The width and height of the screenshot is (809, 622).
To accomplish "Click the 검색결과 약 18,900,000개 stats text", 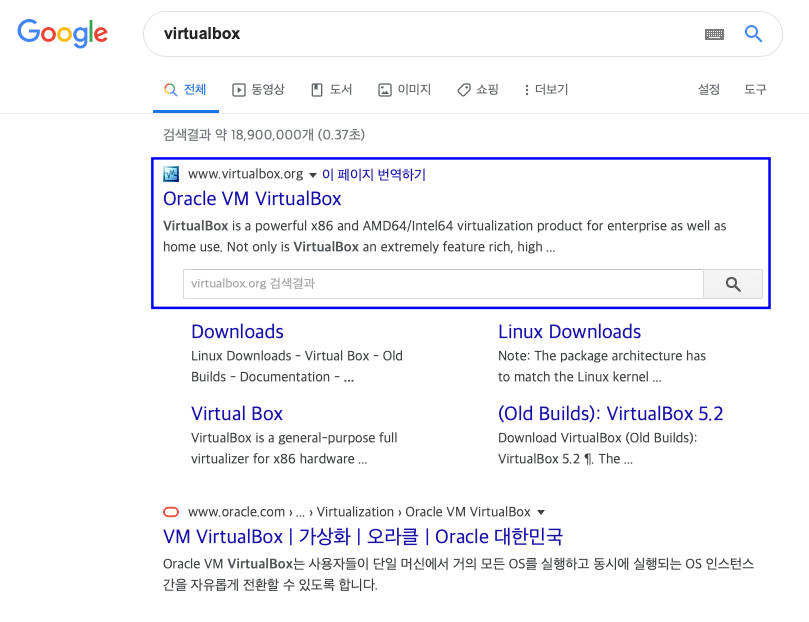I will pos(264,135).
